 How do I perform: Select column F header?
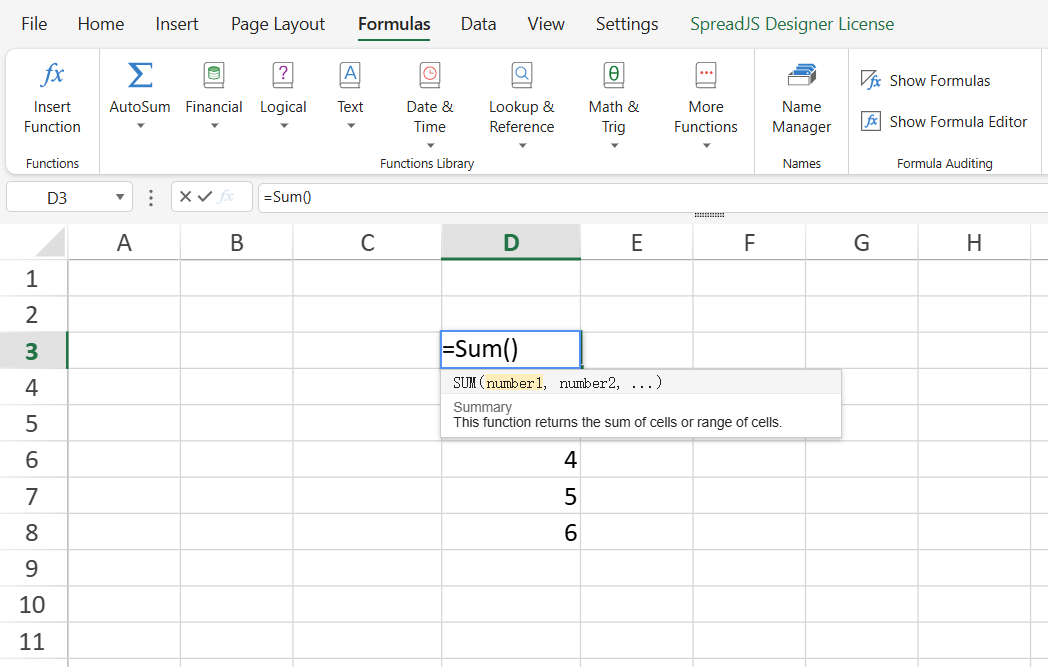point(749,242)
